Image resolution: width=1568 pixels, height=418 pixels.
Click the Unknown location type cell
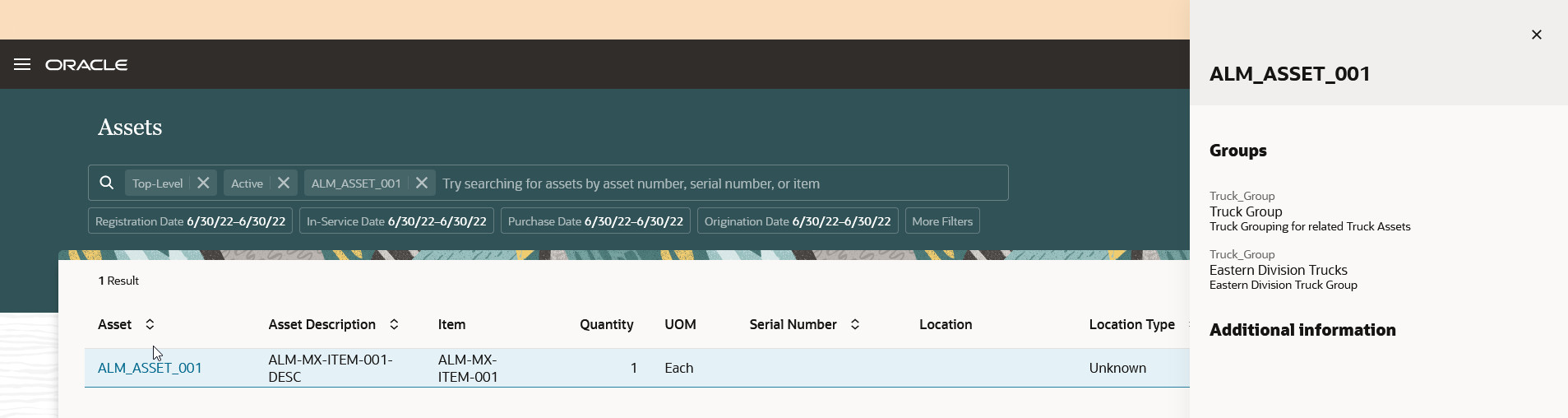pyautogui.click(x=1117, y=368)
